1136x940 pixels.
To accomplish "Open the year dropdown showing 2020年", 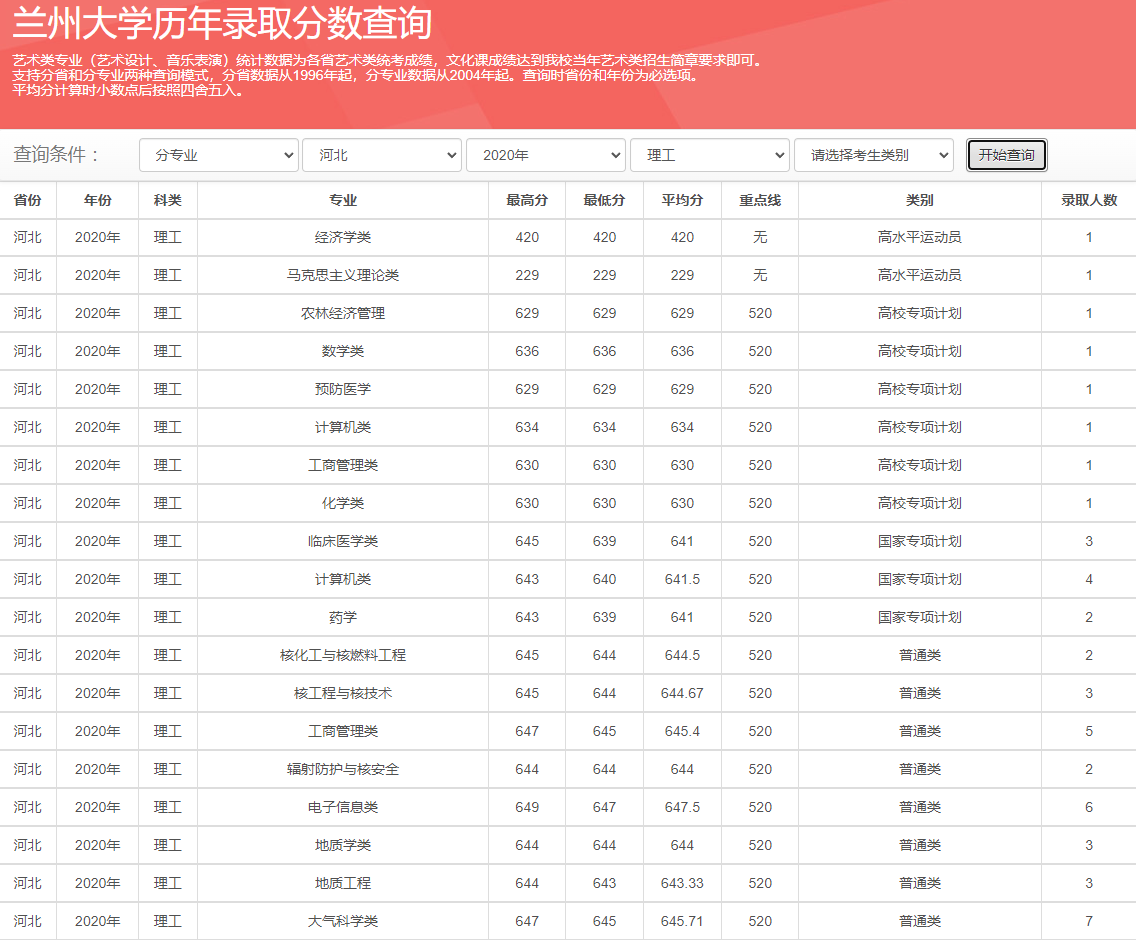I will click(x=546, y=155).
